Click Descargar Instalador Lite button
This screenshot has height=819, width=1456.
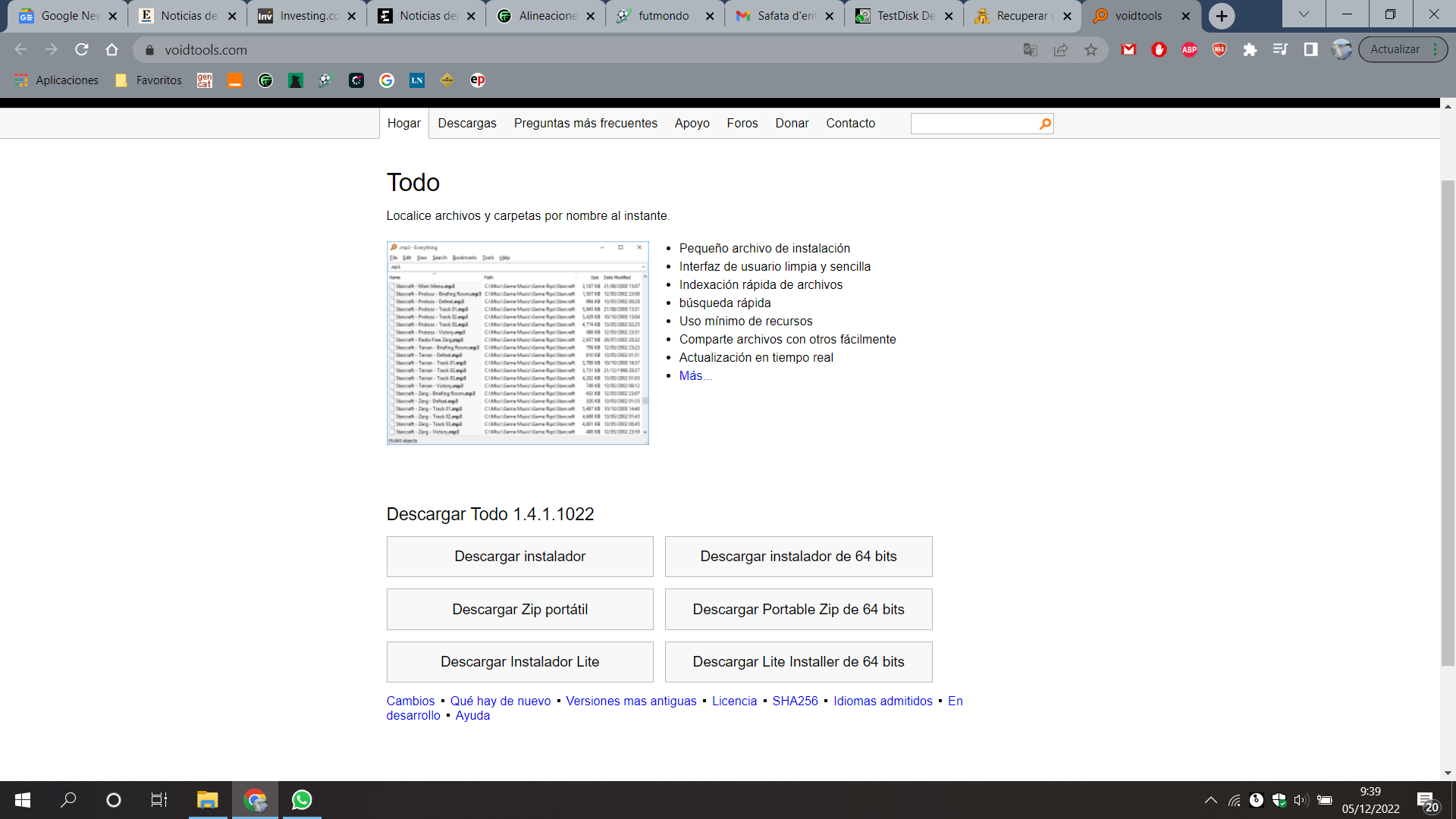[520, 662]
